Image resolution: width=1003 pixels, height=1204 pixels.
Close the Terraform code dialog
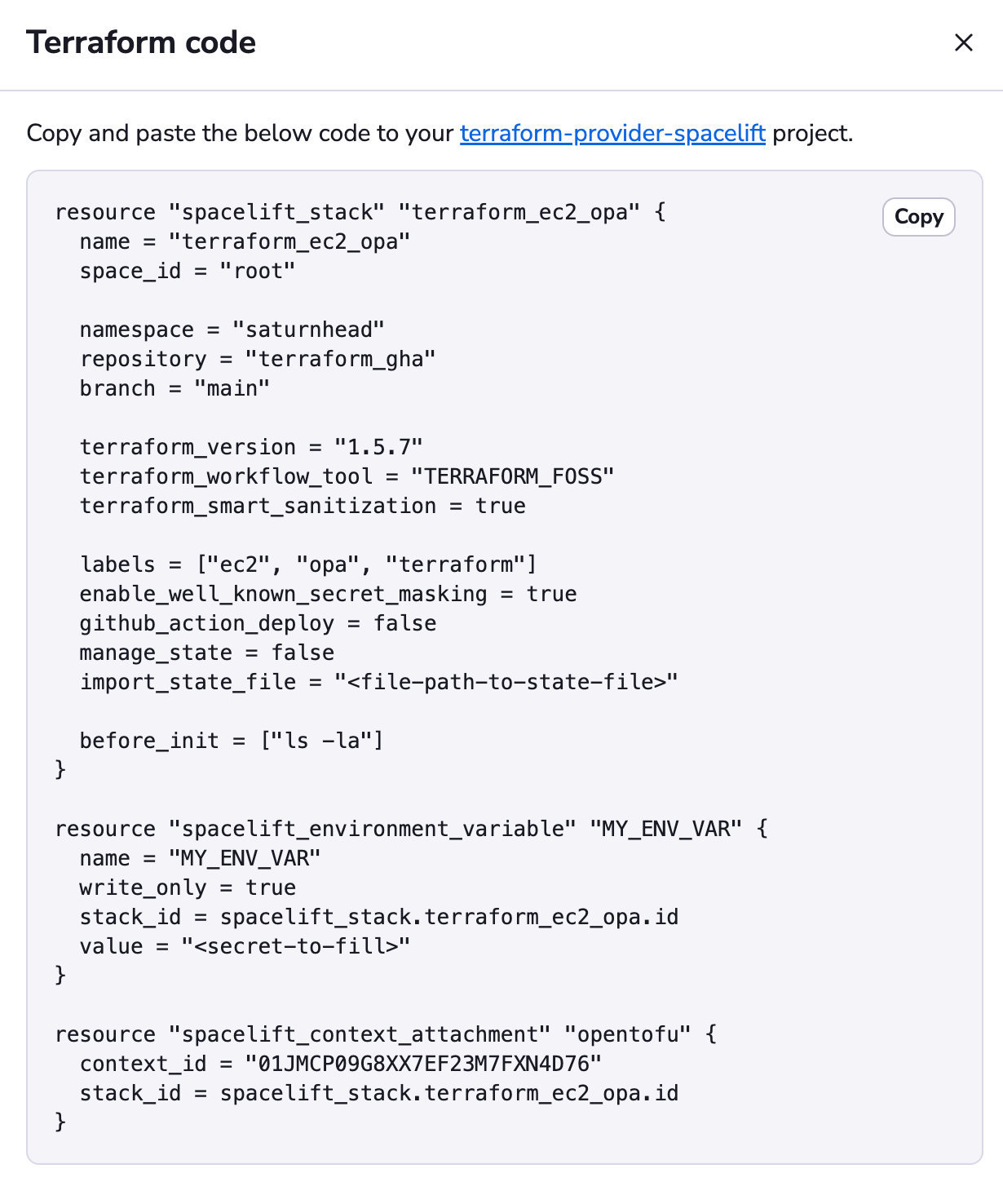click(x=963, y=42)
